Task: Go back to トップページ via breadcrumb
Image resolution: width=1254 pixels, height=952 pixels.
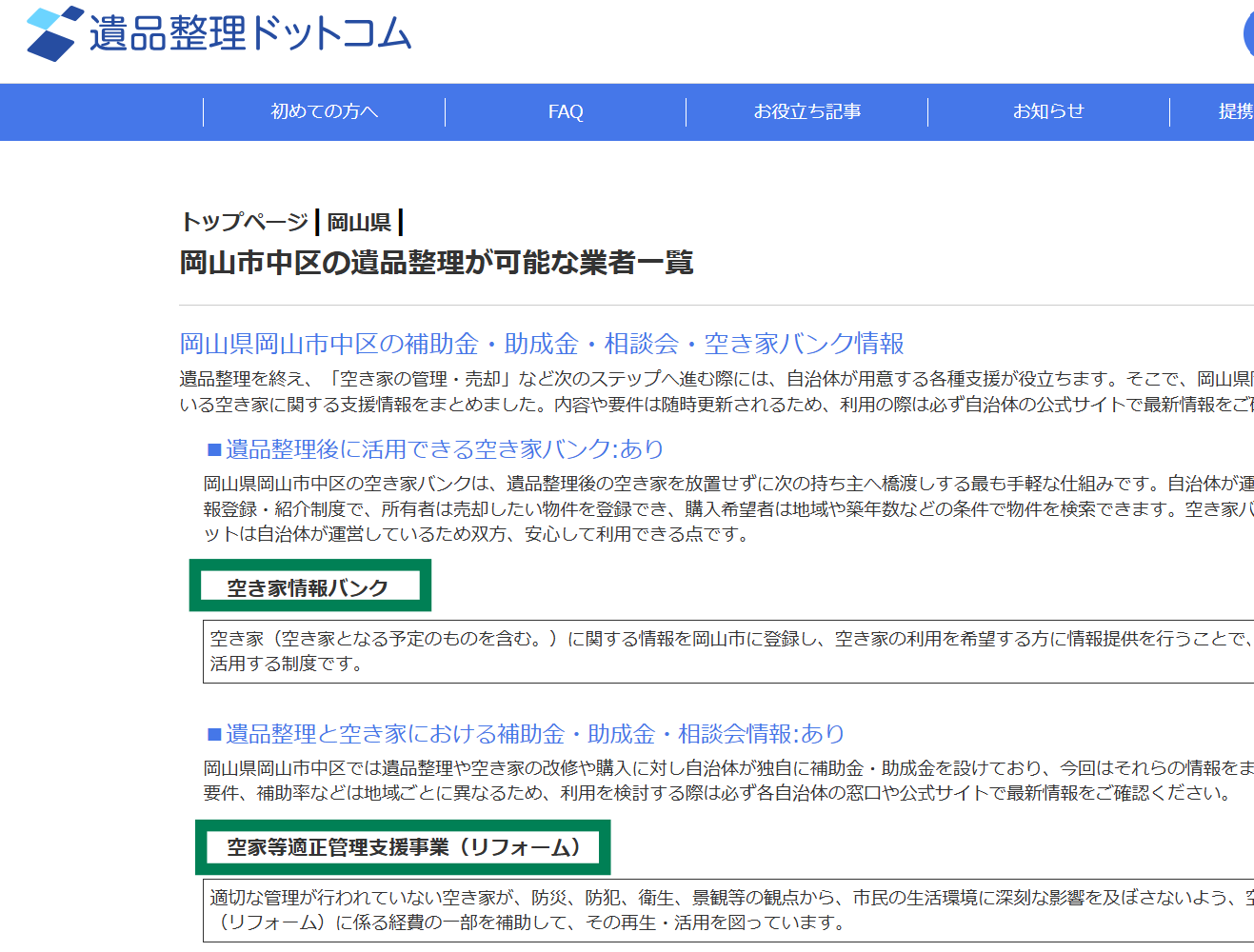Action: [x=244, y=222]
